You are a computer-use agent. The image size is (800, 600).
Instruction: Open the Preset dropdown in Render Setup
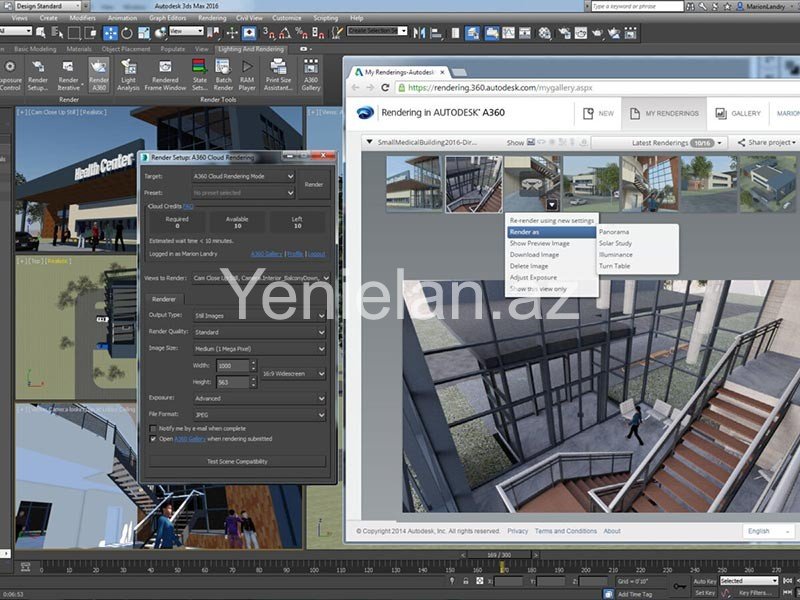point(243,193)
